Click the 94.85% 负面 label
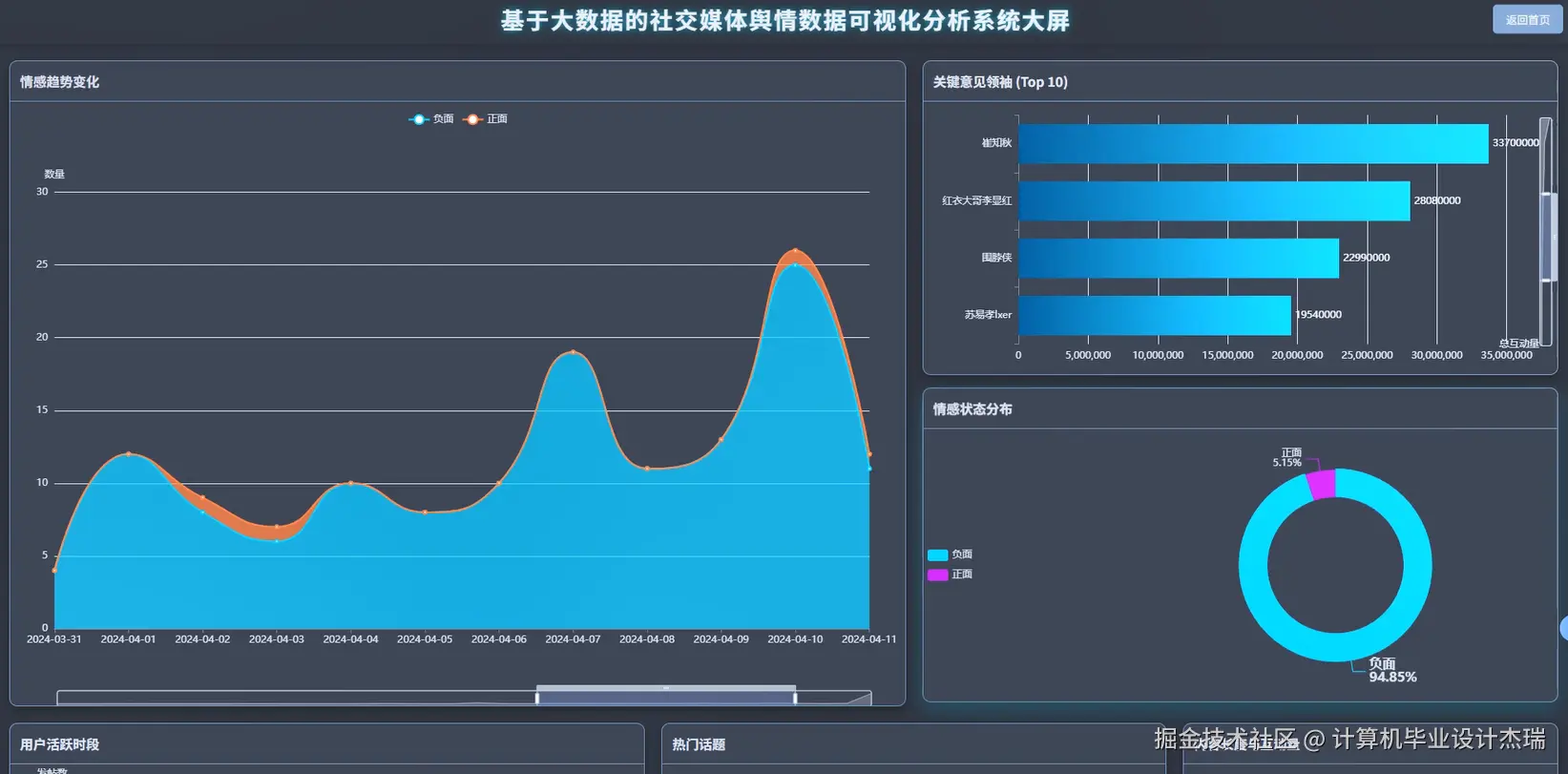This screenshot has width=1568, height=774. 1392,670
